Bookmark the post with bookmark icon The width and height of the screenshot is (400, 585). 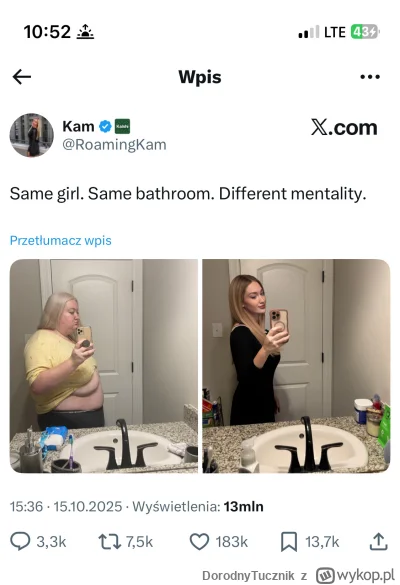point(289,542)
